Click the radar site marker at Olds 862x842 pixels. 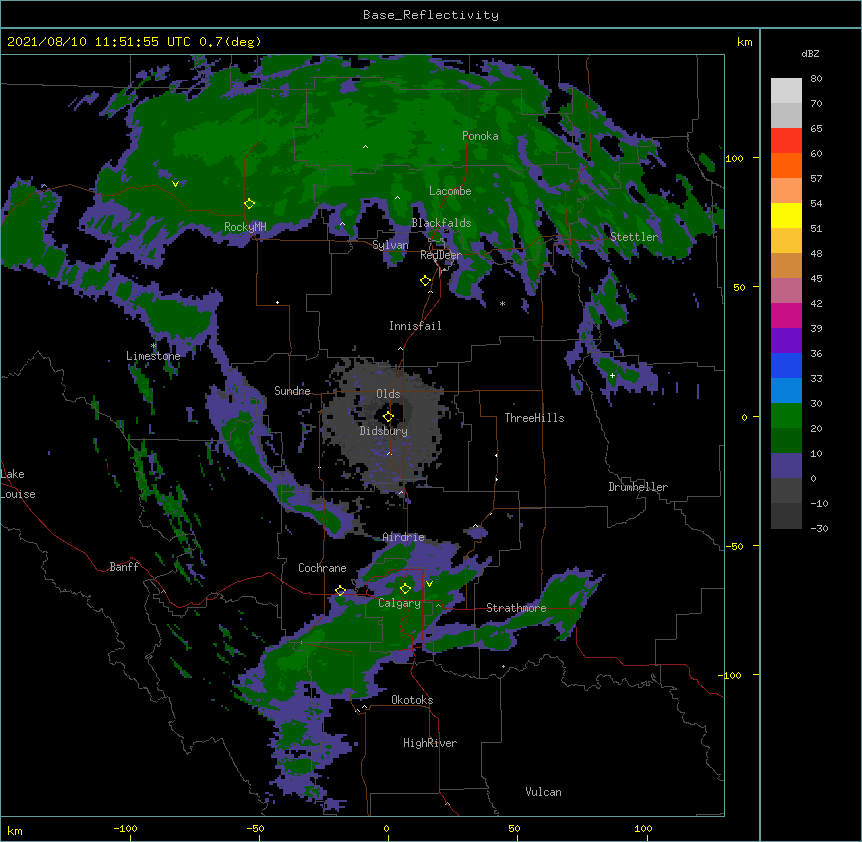(388, 417)
